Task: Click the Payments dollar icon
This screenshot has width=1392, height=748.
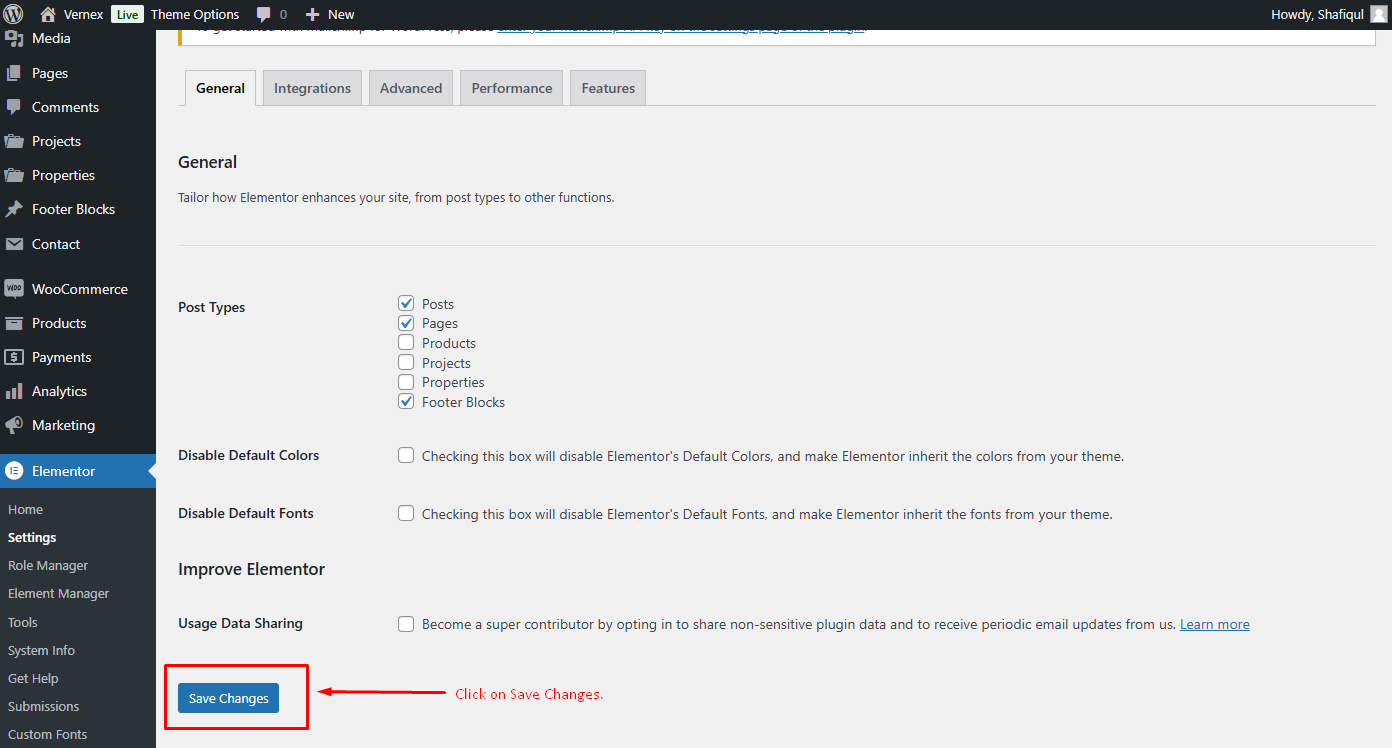Action: [x=14, y=357]
